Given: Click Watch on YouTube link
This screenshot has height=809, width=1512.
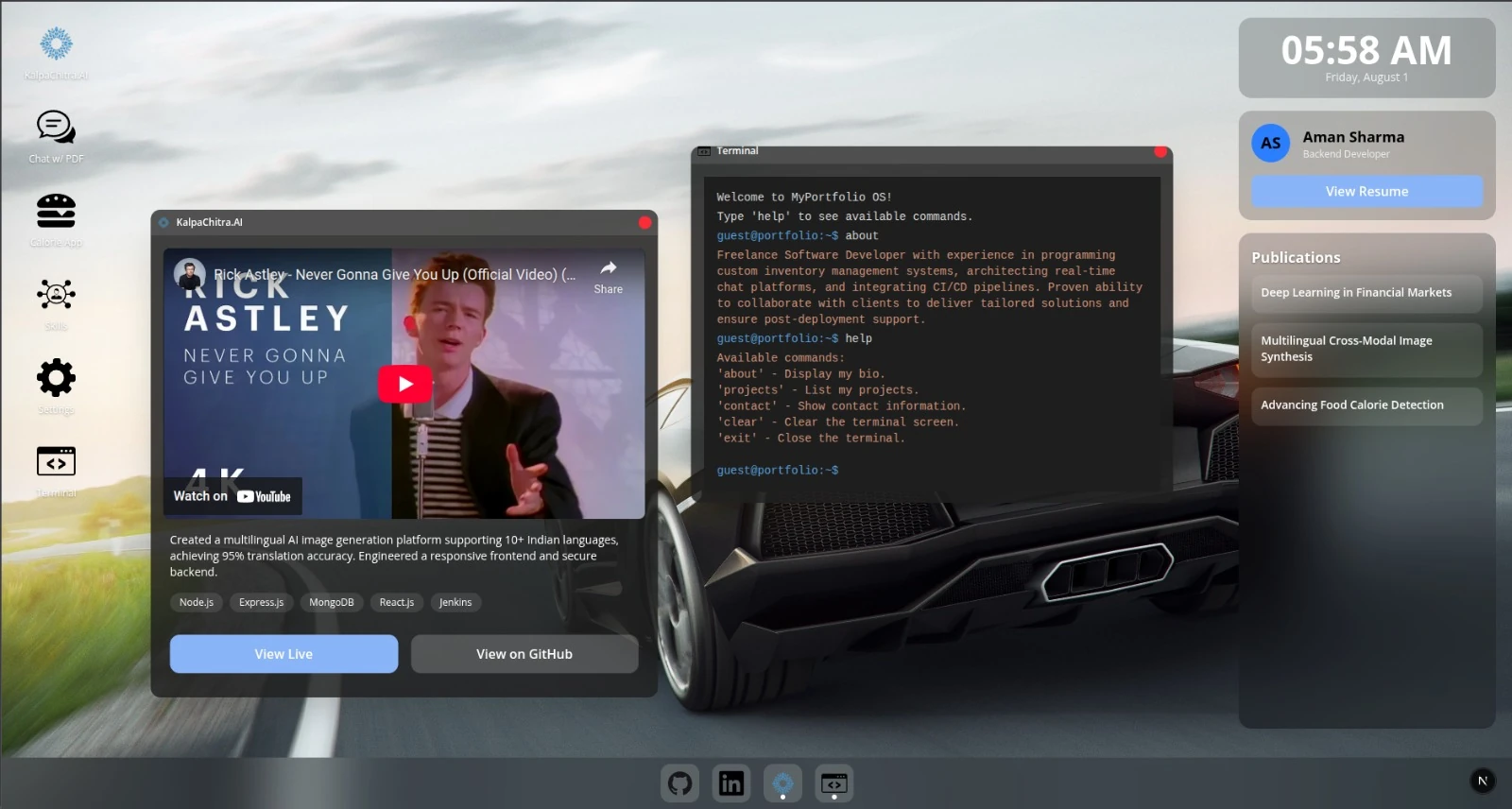Looking at the screenshot, I should [232, 496].
